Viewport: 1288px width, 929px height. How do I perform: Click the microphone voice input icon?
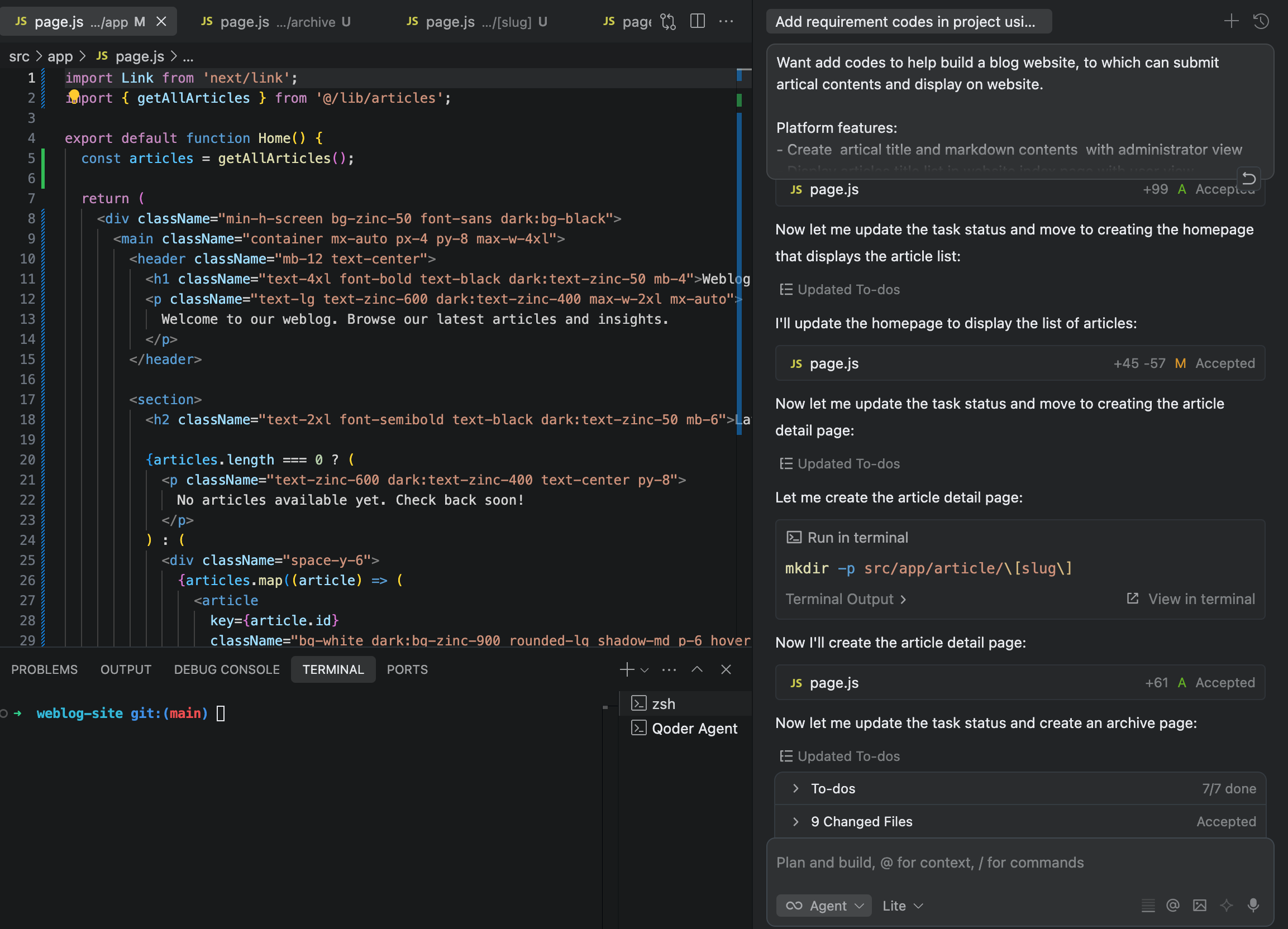tap(1253, 905)
